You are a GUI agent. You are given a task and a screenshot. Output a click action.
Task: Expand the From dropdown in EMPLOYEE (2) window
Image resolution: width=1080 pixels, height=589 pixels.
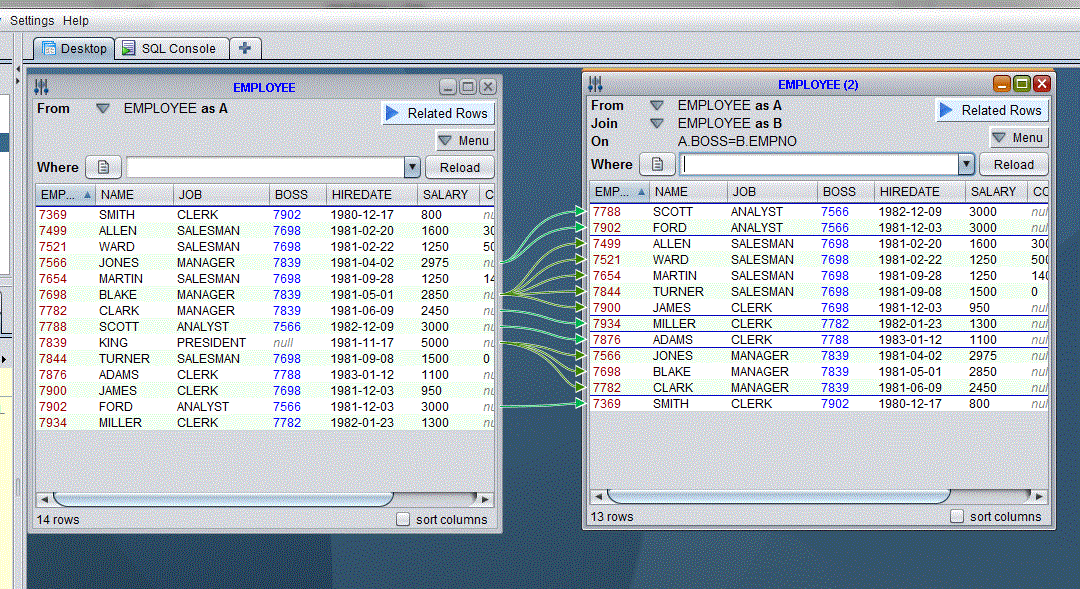pyautogui.click(x=656, y=105)
